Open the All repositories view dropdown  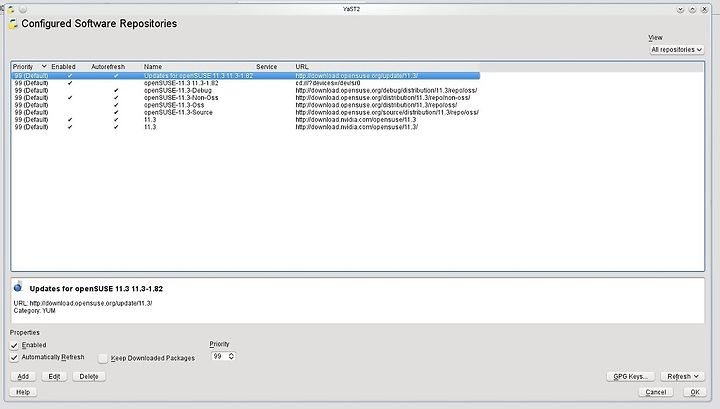(x=676, y=50)
